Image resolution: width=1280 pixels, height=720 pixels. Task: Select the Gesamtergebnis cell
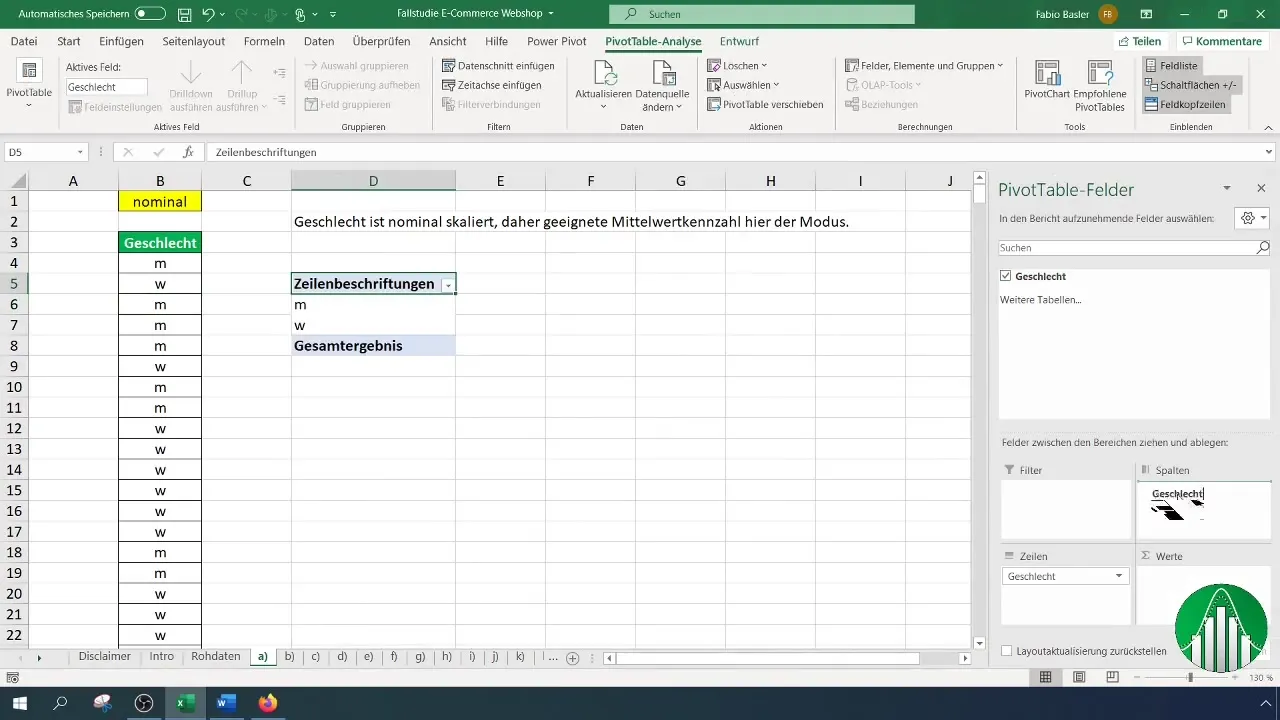(x=373, y=346)
